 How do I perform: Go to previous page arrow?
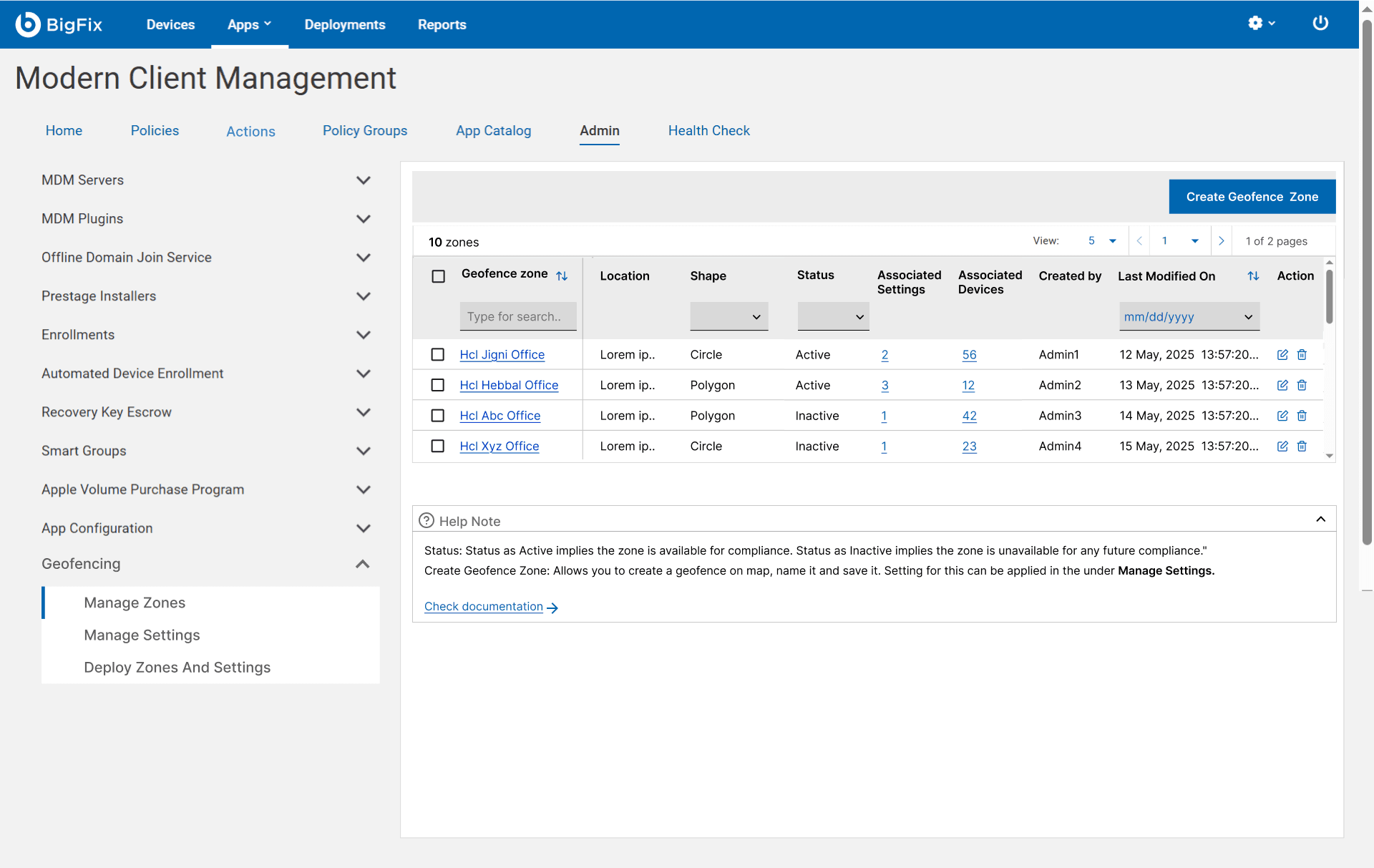1139,241
